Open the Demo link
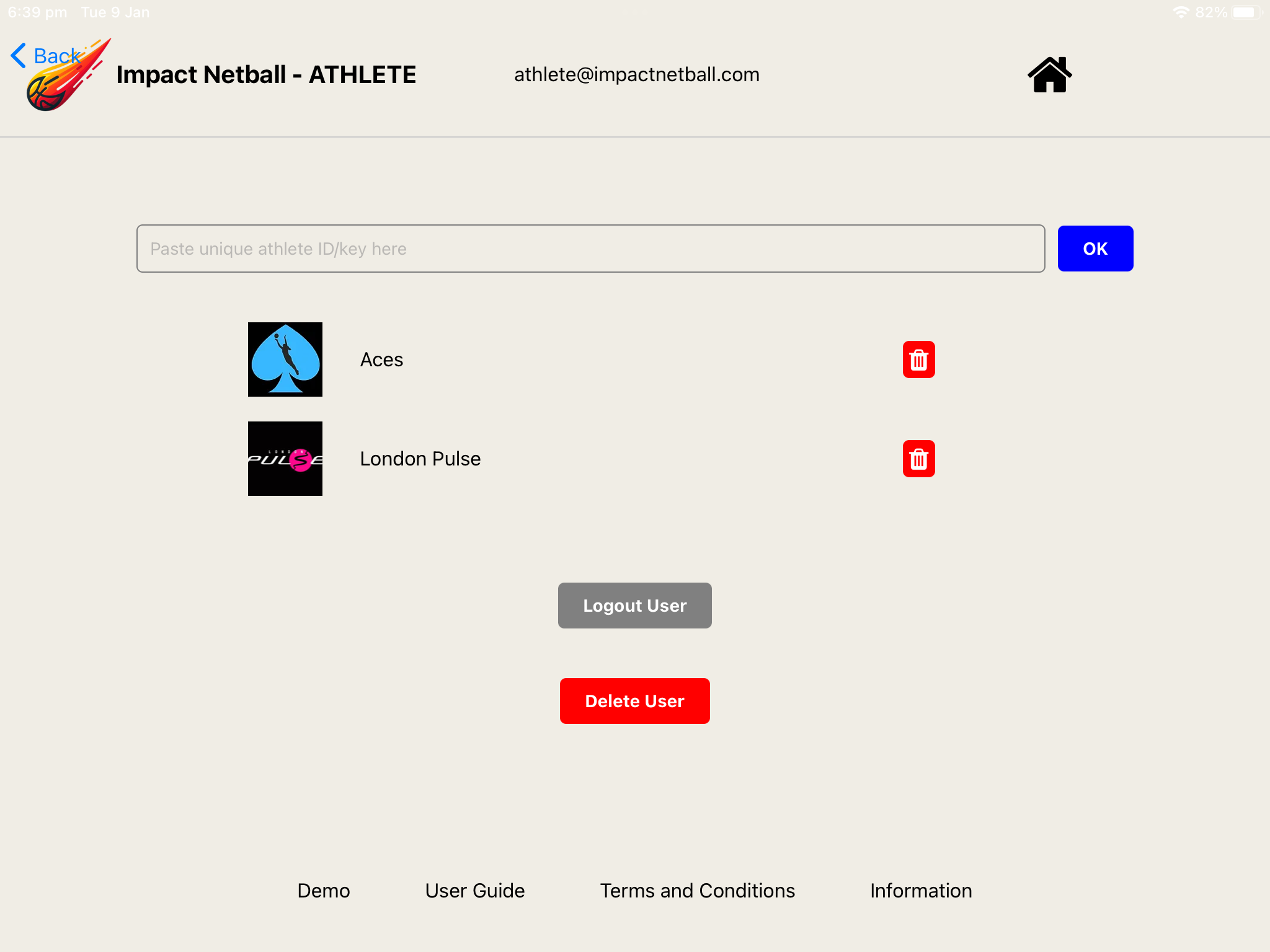 coord(324,891)
